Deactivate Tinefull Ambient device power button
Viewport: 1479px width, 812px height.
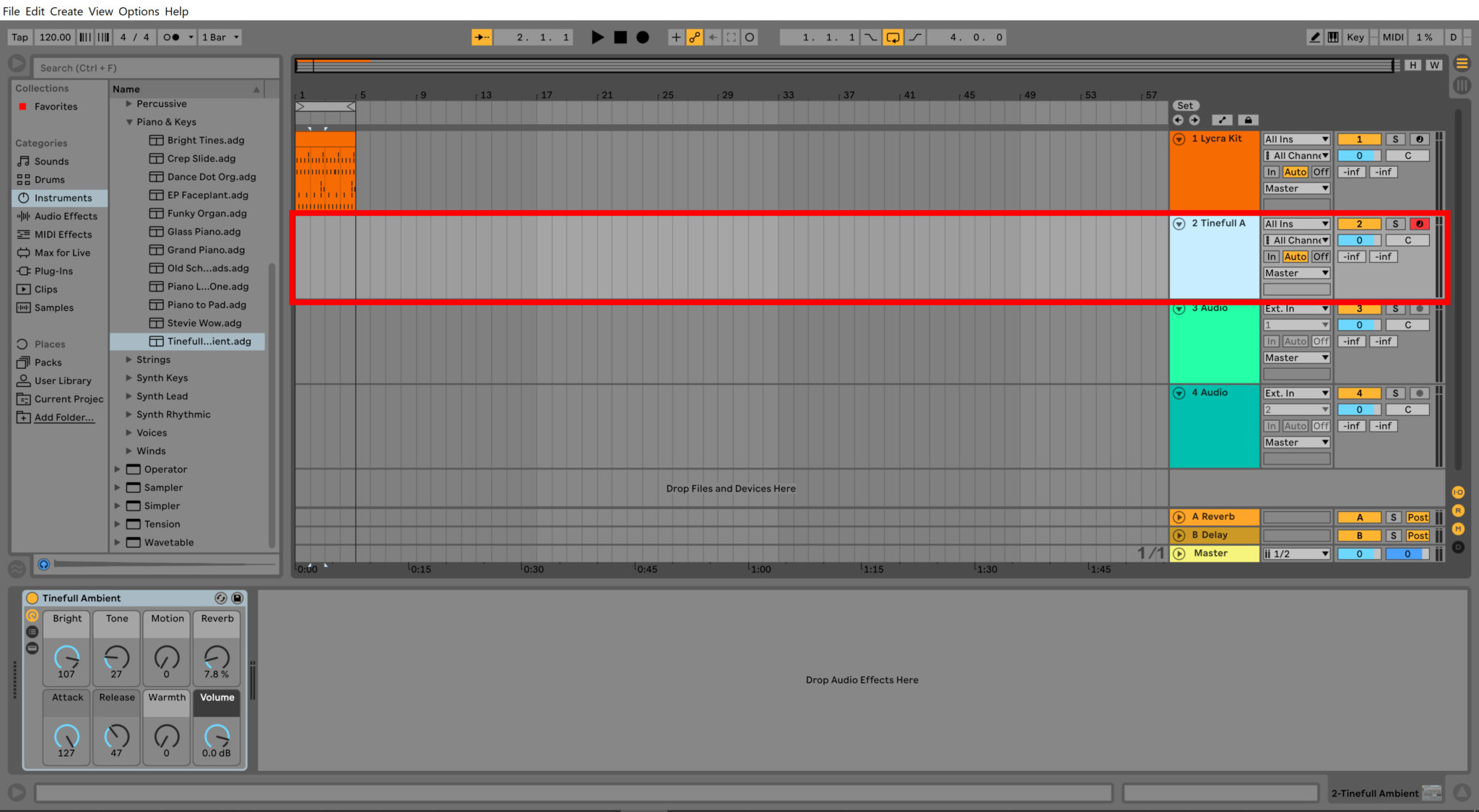[x=32, y=598]
